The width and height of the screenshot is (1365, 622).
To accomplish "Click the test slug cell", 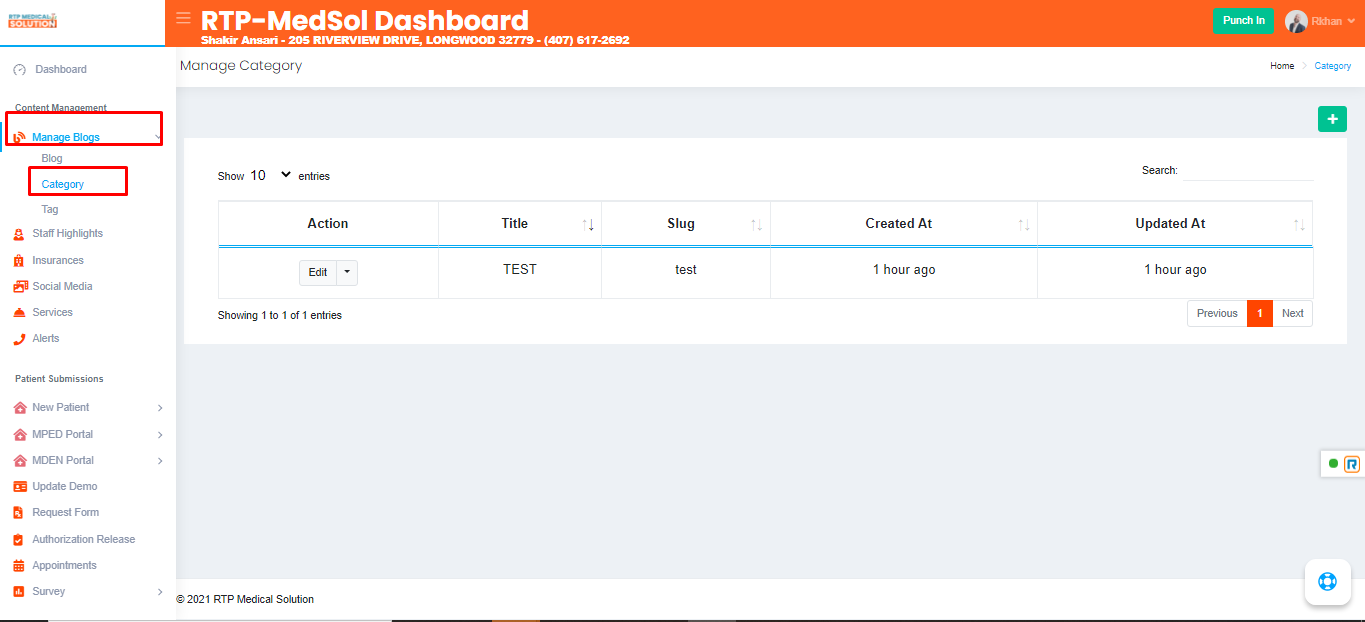I will click(x=686, y=270).
